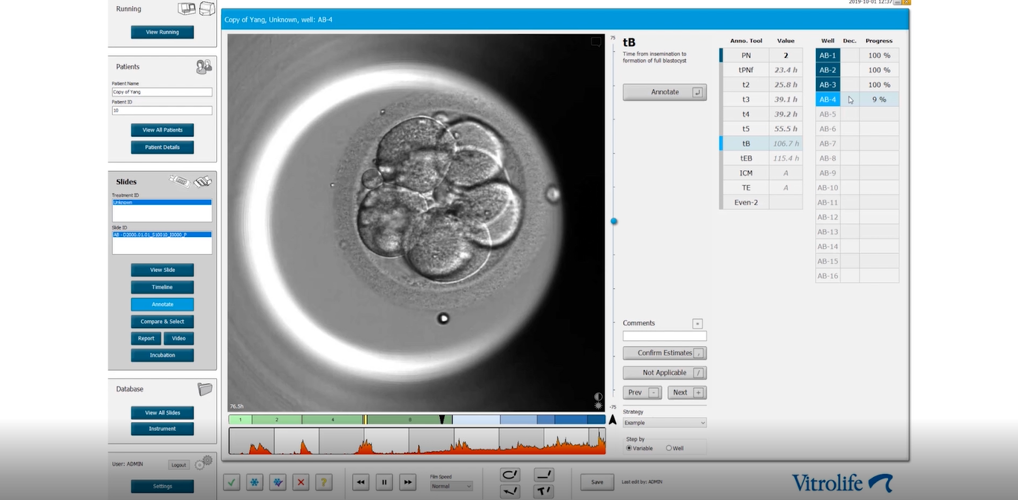Open the Strategy dropdown showing Example
Viewport: 1018px width, 500px height.
[664, 423]
